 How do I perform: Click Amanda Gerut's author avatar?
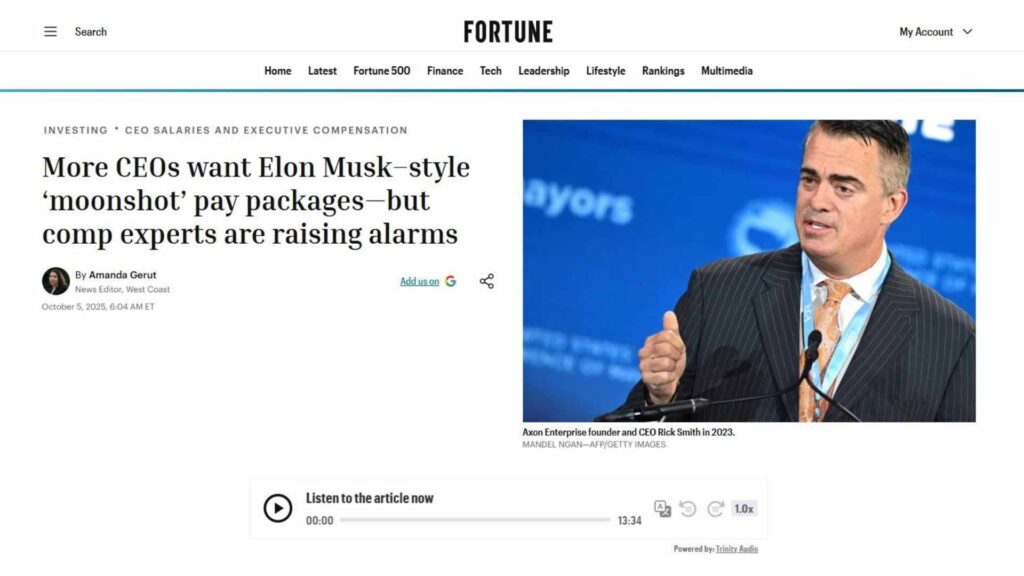56,281
